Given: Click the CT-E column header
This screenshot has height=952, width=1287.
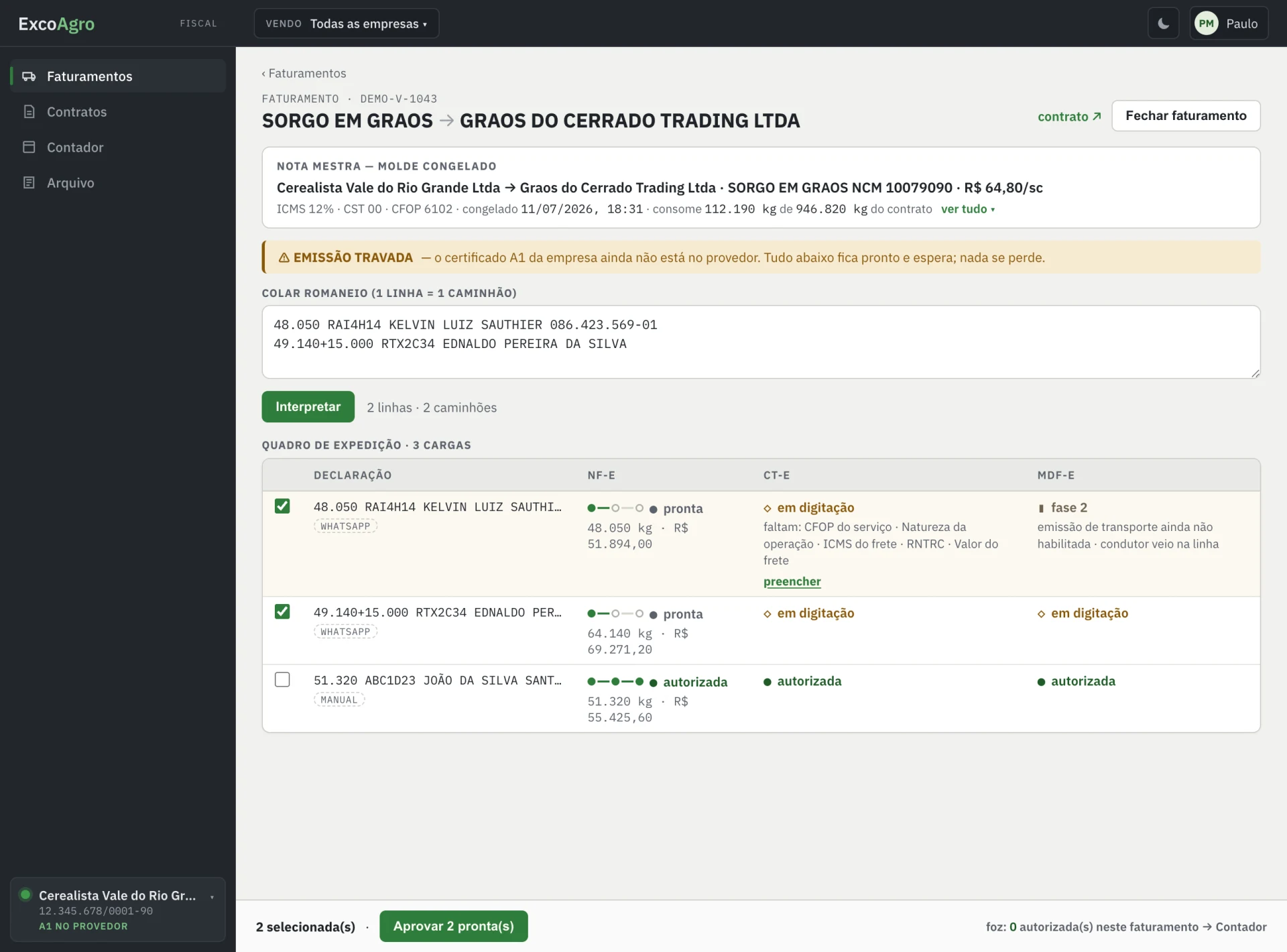Looking at the screenshot, I should coord(776,475).
